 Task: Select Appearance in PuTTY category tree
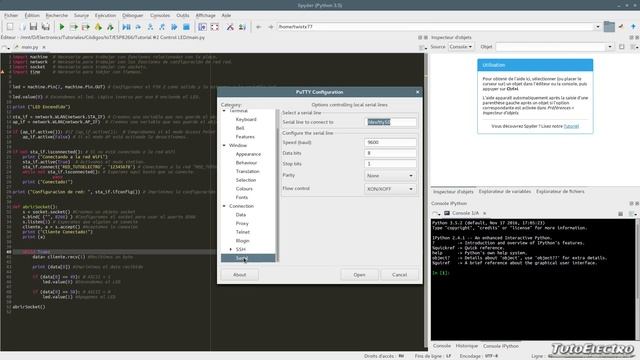coord(248,154)
